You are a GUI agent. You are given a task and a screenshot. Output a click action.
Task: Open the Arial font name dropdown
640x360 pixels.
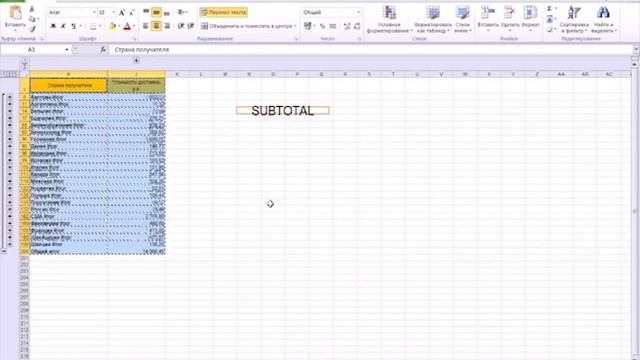click(x=94, y=13)
